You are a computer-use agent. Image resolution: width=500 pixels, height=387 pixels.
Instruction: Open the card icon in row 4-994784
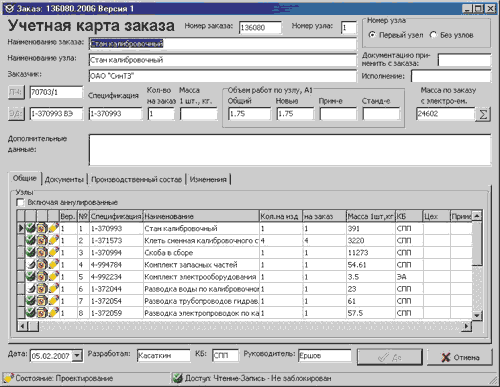42,265
